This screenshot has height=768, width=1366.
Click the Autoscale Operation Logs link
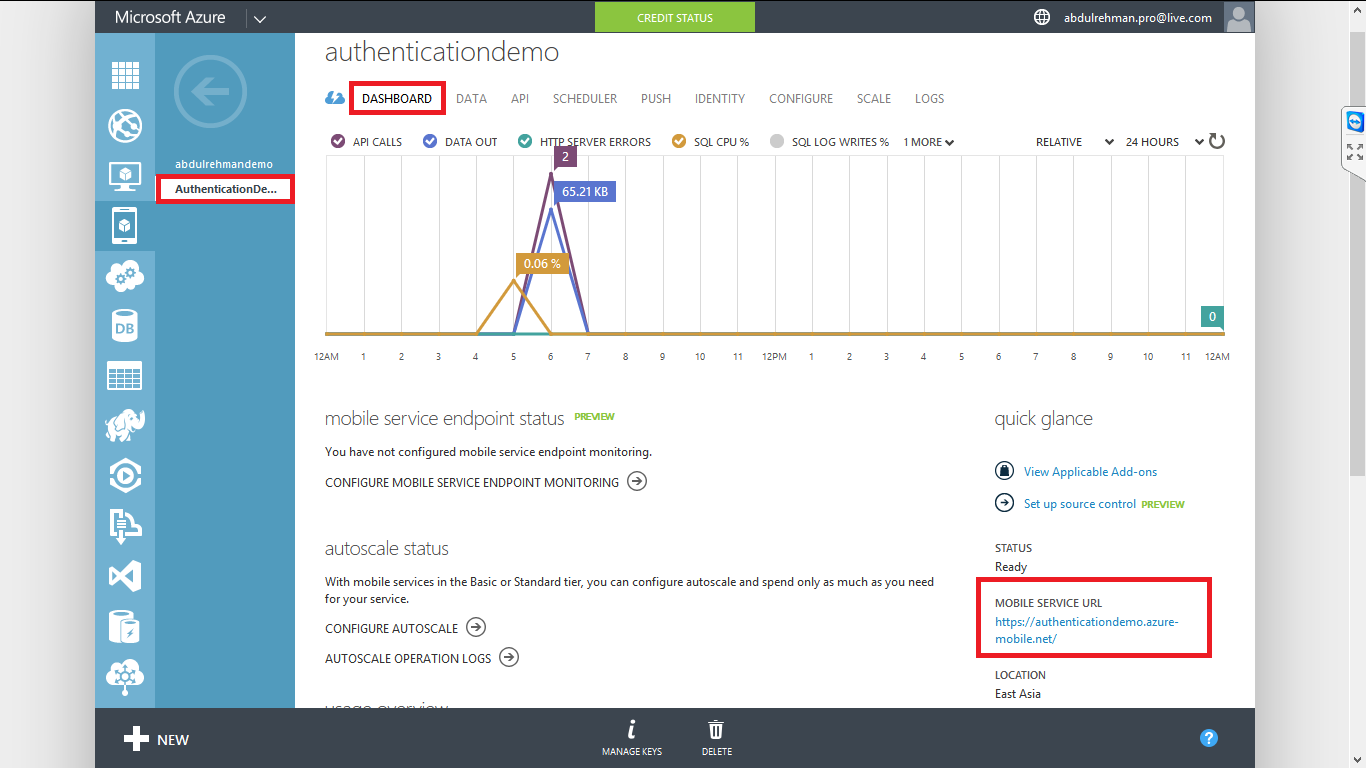pyautogui.click(x=408, y=658)
